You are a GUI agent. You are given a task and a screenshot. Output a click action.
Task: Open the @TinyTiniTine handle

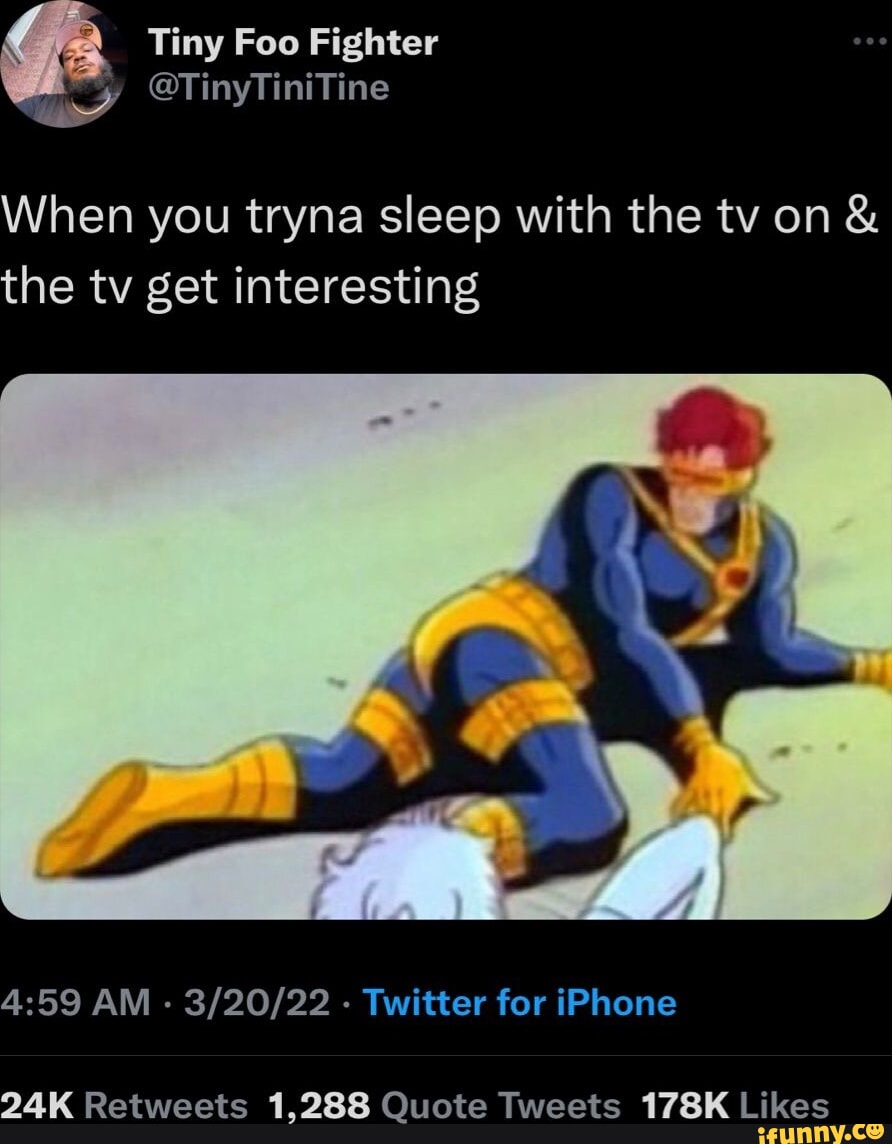click(269, 88)
